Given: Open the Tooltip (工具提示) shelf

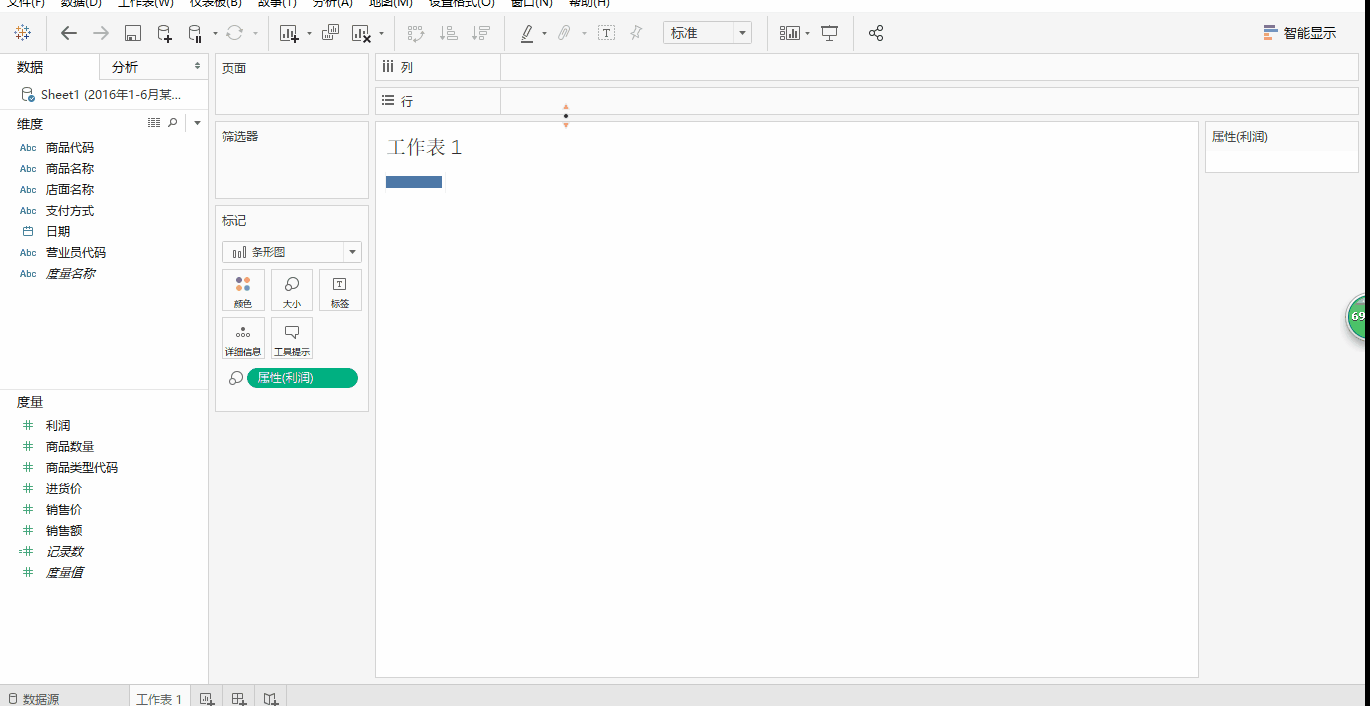Looking at the screenshot, I should 291,338.
